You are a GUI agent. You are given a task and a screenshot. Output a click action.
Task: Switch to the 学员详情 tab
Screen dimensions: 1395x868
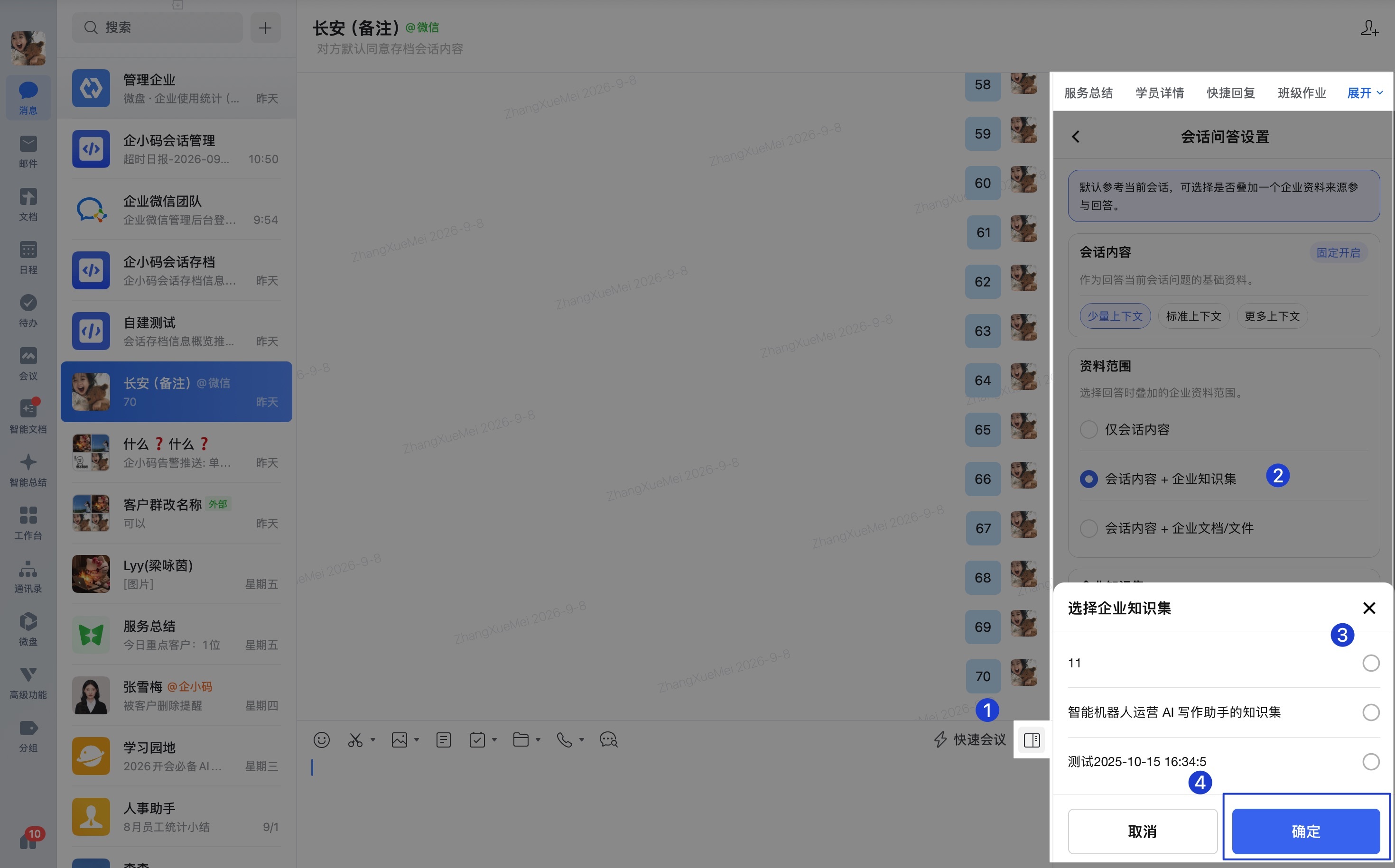pos(1159,93)
